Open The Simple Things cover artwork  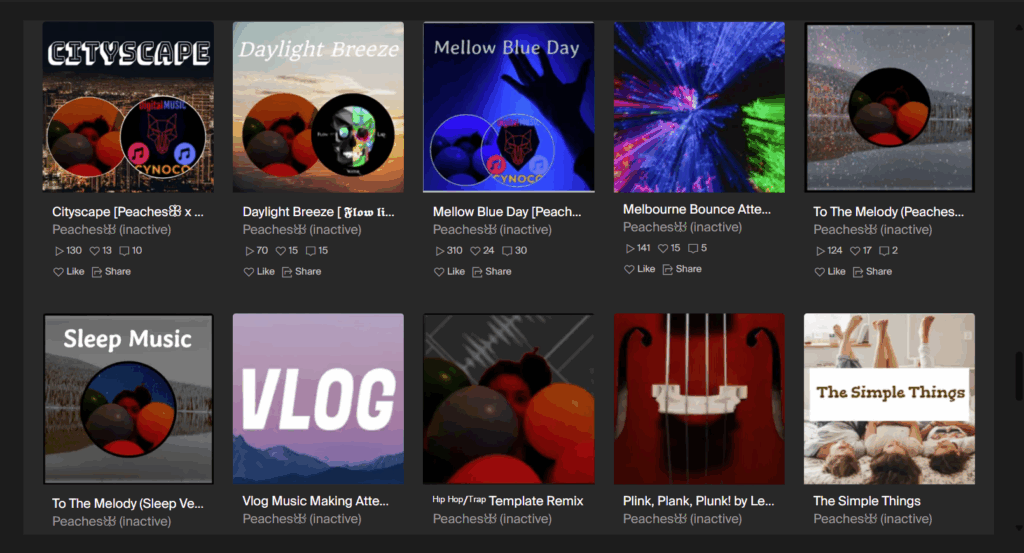(889, 399)
